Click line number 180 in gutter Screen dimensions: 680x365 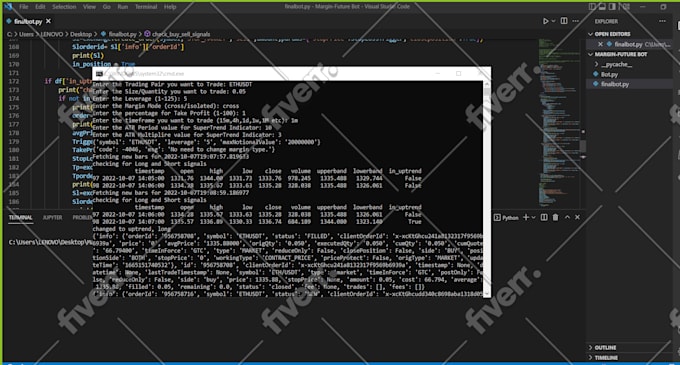tap(14, 150)
